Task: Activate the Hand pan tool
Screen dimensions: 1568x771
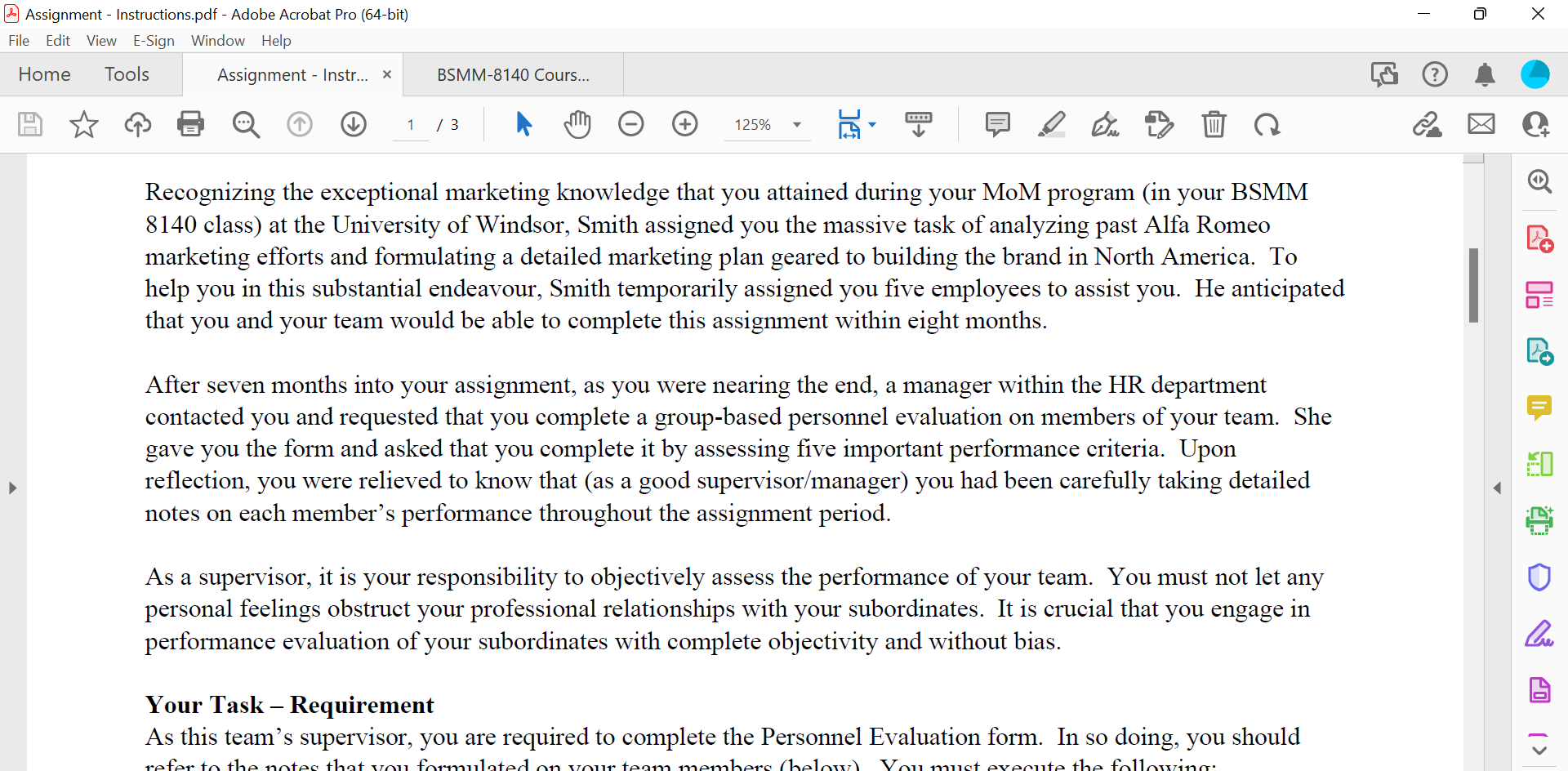Action: [577, 124]
